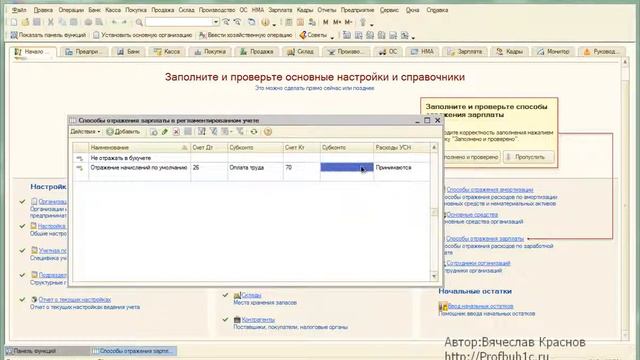Open the Основные средства link
Screen dimensions: 640x360
click(472, 215)
